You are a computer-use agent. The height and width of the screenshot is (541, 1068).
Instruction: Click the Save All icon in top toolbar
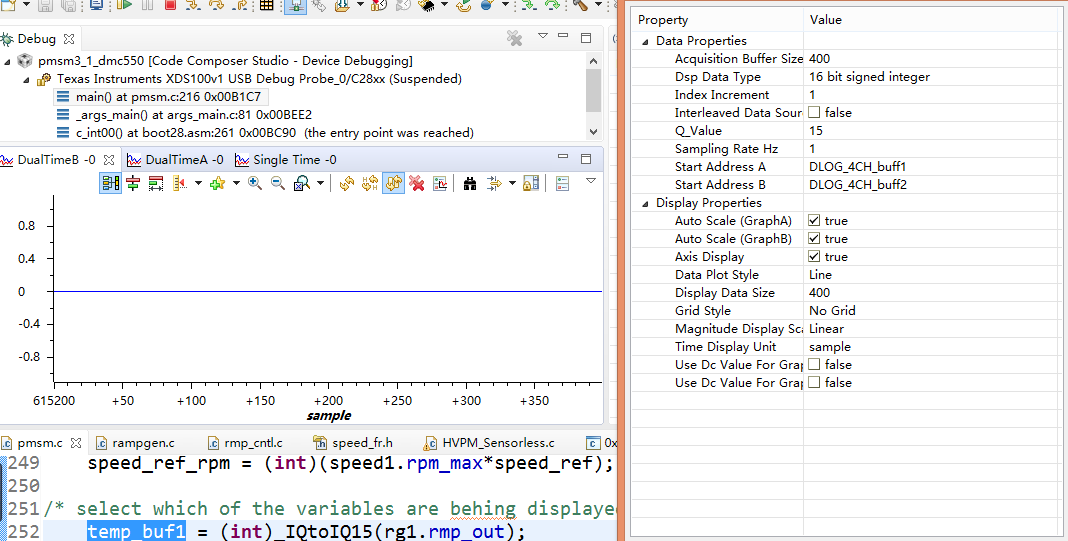pos(68,5)
